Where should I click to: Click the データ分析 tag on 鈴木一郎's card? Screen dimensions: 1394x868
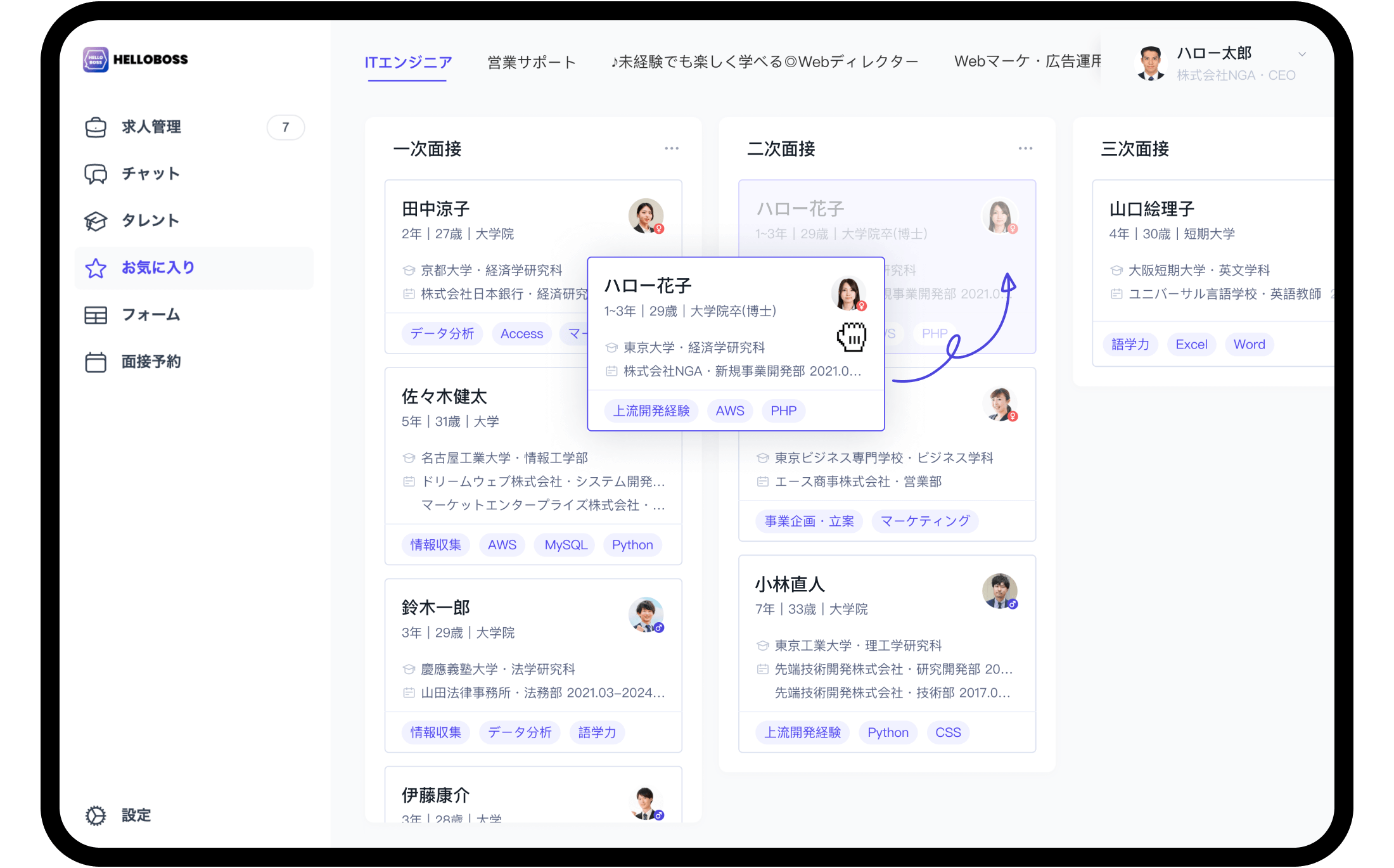520,732
